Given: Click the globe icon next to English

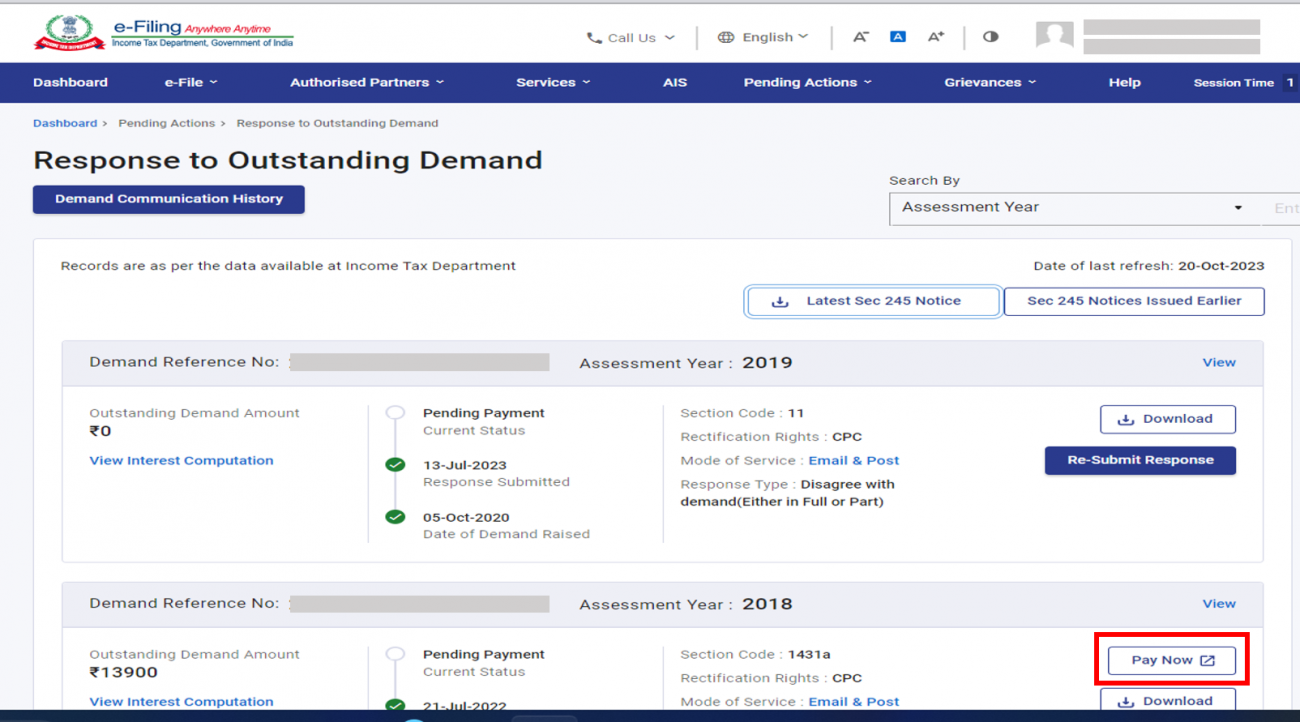Looking at the screenshot, I should (x=725, y=37).
